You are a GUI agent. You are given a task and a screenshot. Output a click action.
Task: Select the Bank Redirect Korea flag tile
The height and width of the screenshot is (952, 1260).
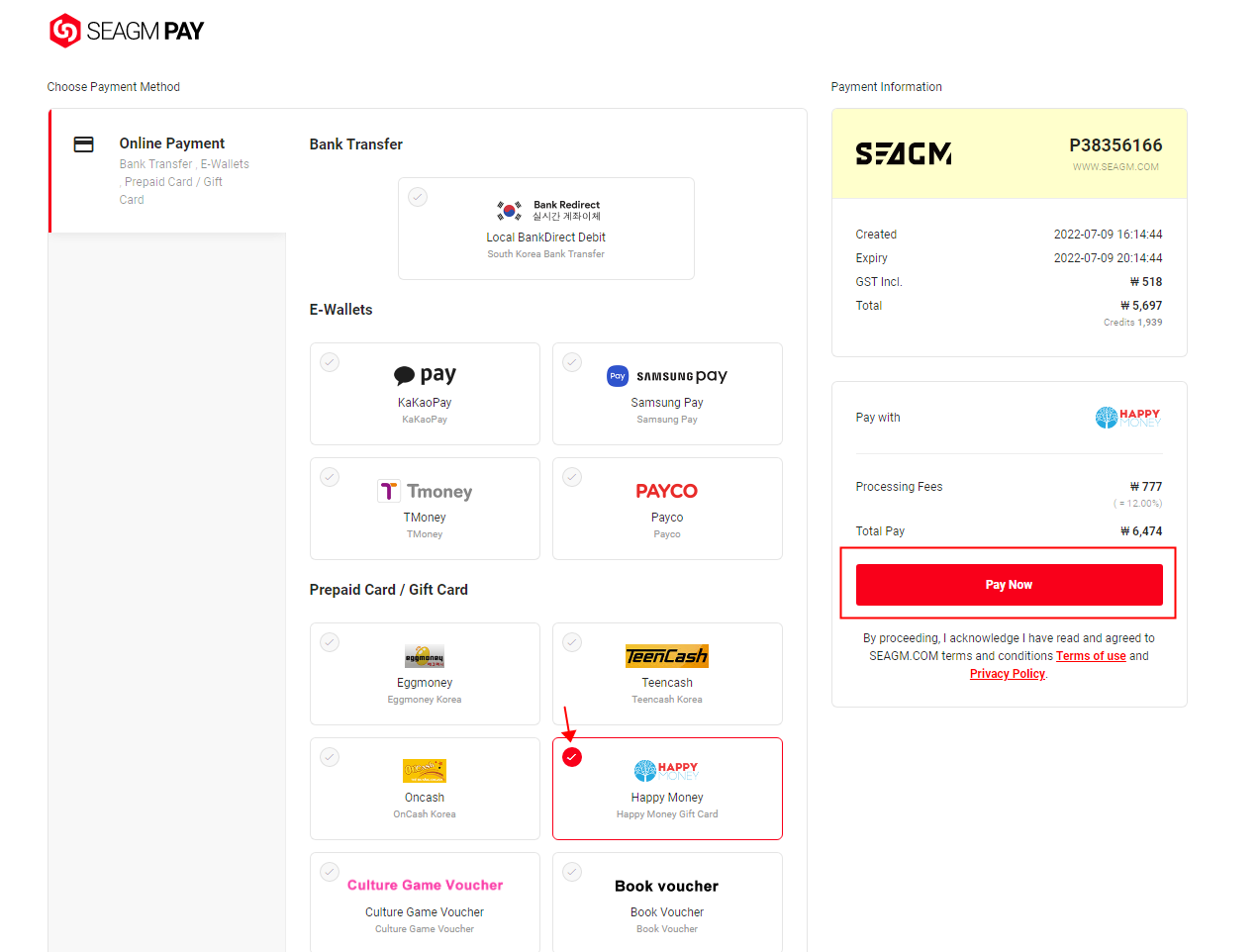point(546,229)
